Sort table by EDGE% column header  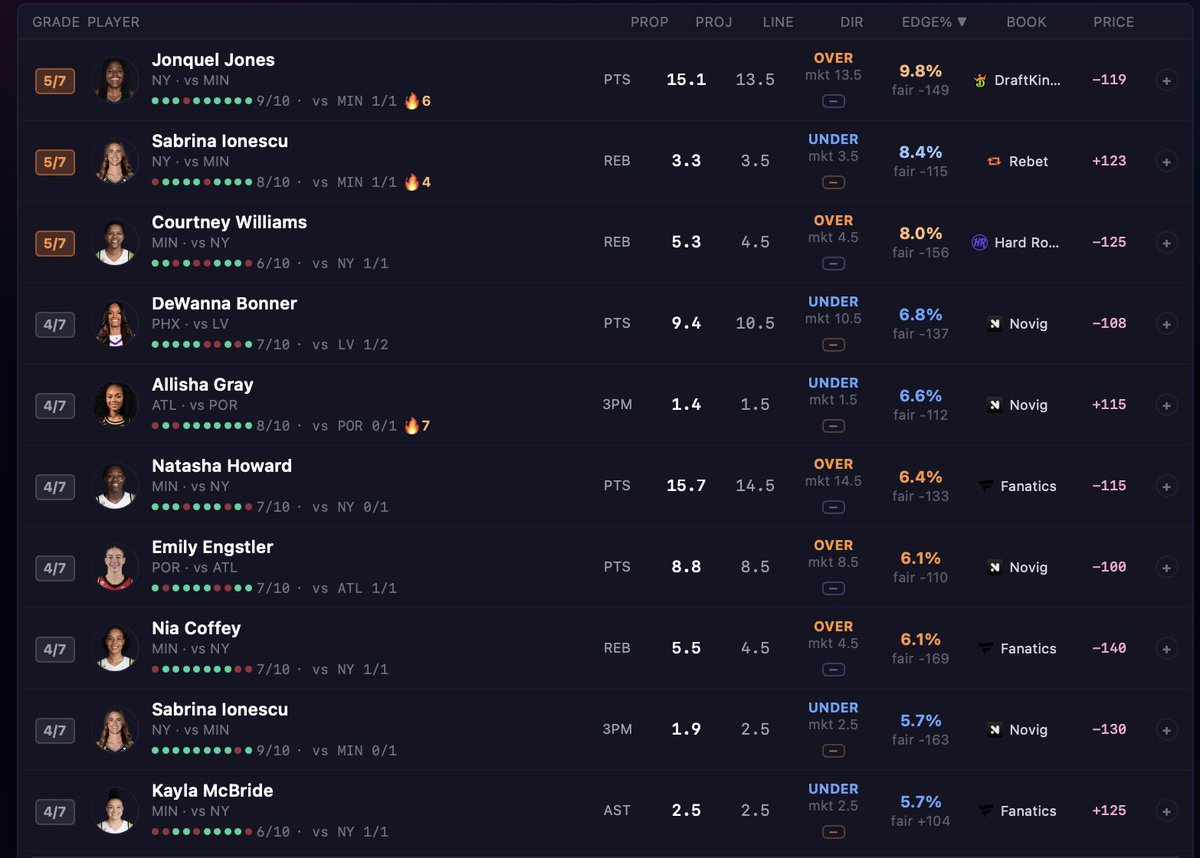(934, 22)
